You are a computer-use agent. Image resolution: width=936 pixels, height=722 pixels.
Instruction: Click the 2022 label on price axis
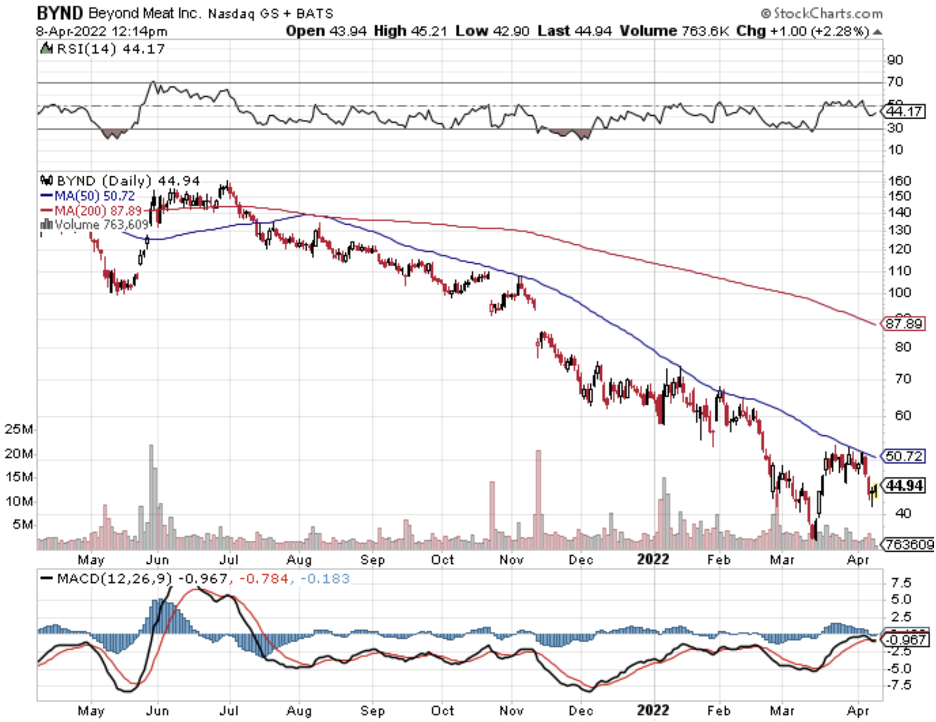pos(653,560)
